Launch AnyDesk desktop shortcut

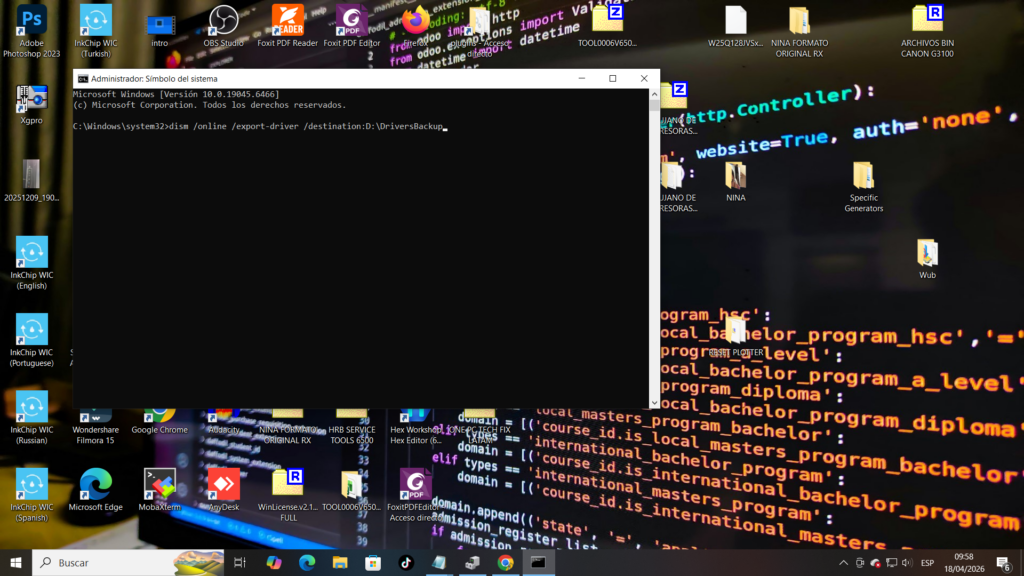(223, 485)
